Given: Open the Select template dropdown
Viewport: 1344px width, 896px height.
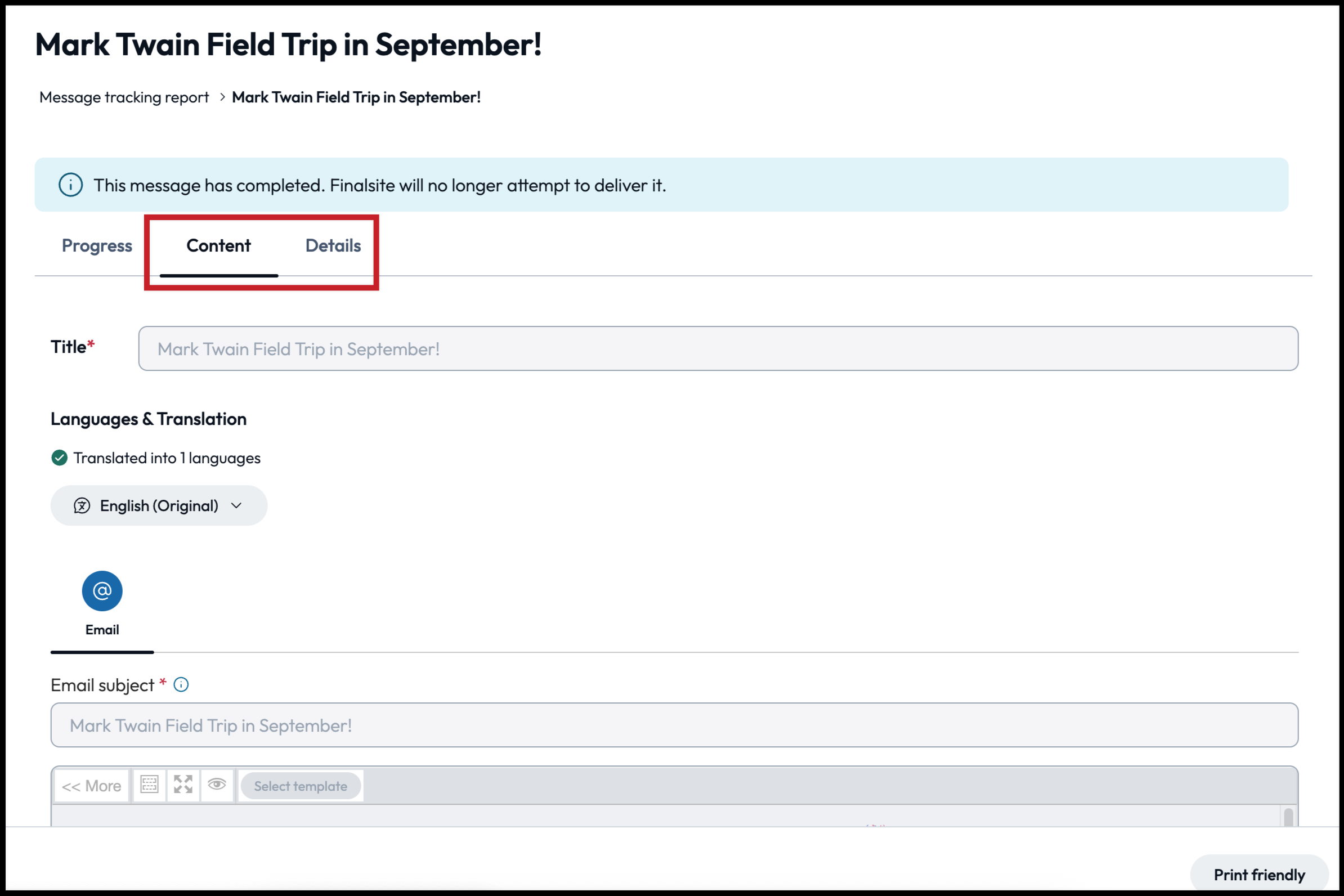Looking at the screenshot, I should pos(301,786).
